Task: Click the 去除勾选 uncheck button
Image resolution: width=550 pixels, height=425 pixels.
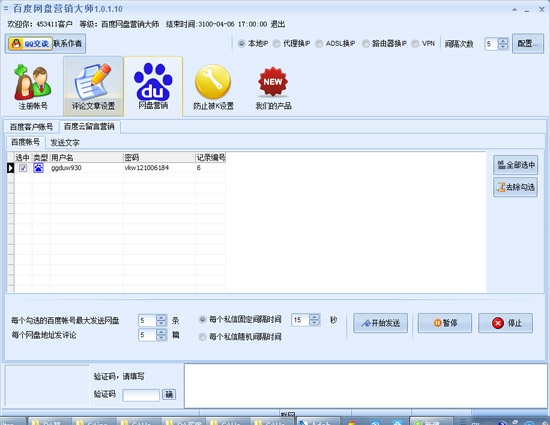Action: pos(515,187)
